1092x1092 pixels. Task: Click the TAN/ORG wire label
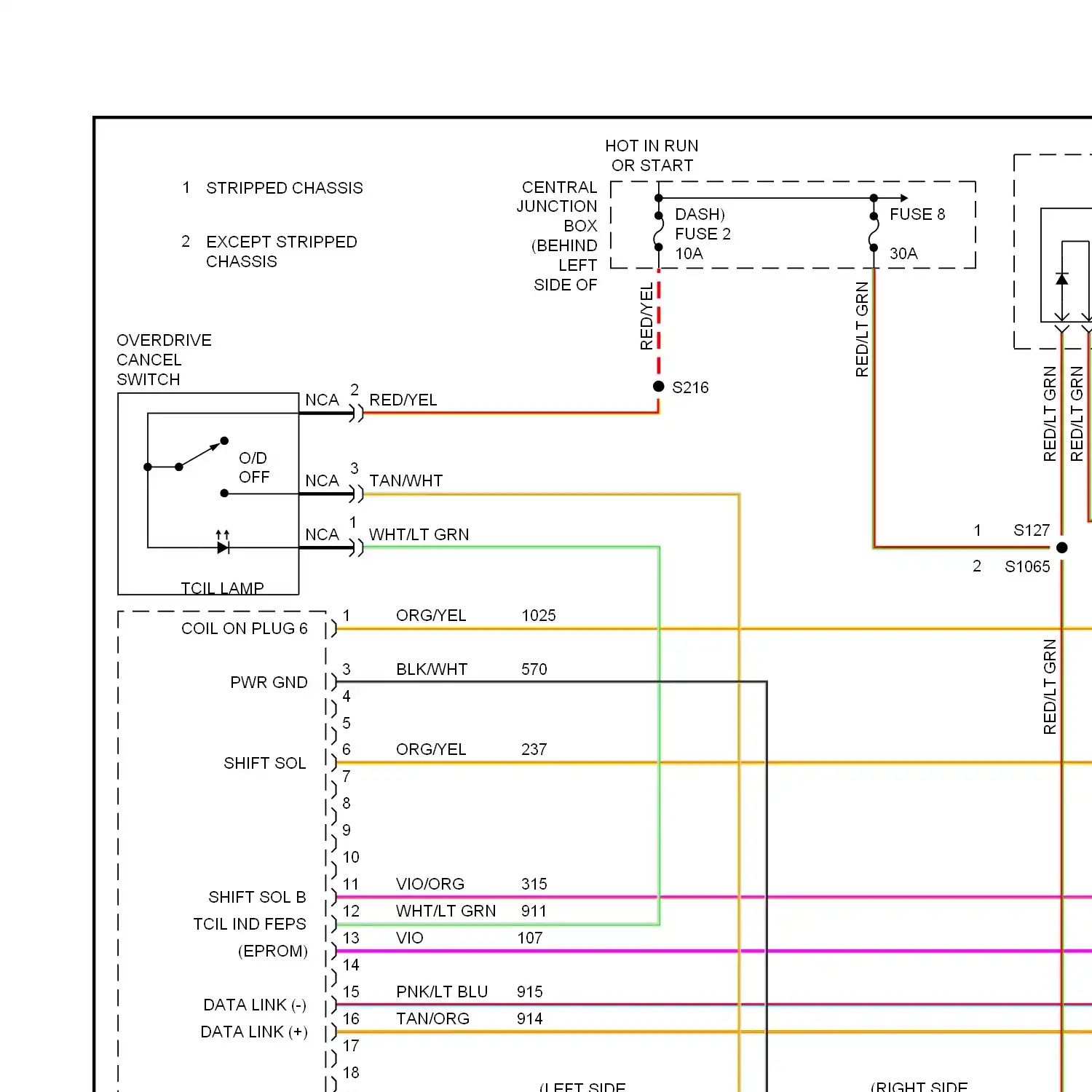(x=432, y=1018)
